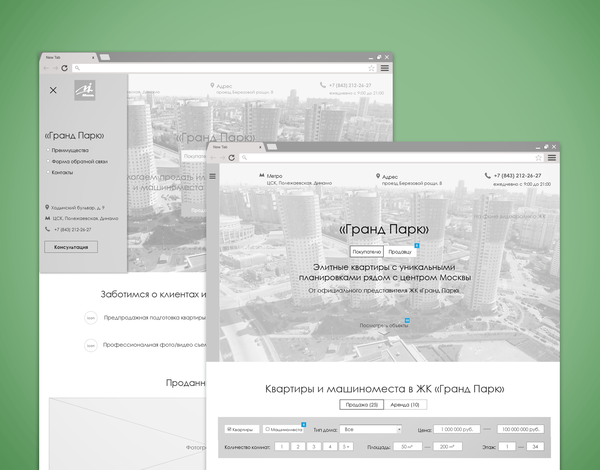Go forward in the back browser window
The height and width of the screenshot is (470, 600).
point(55,68)
